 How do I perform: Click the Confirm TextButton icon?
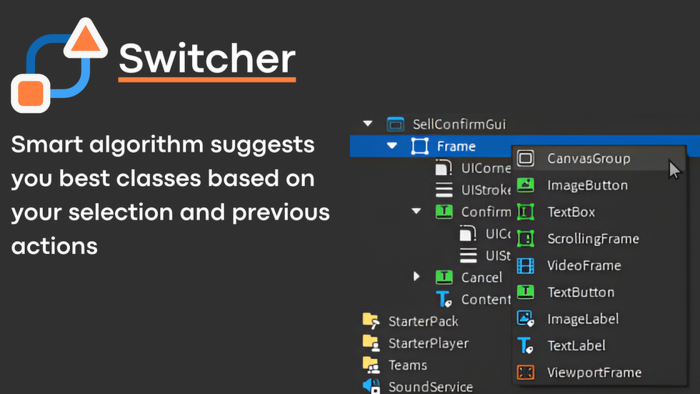tap(444, 212)
